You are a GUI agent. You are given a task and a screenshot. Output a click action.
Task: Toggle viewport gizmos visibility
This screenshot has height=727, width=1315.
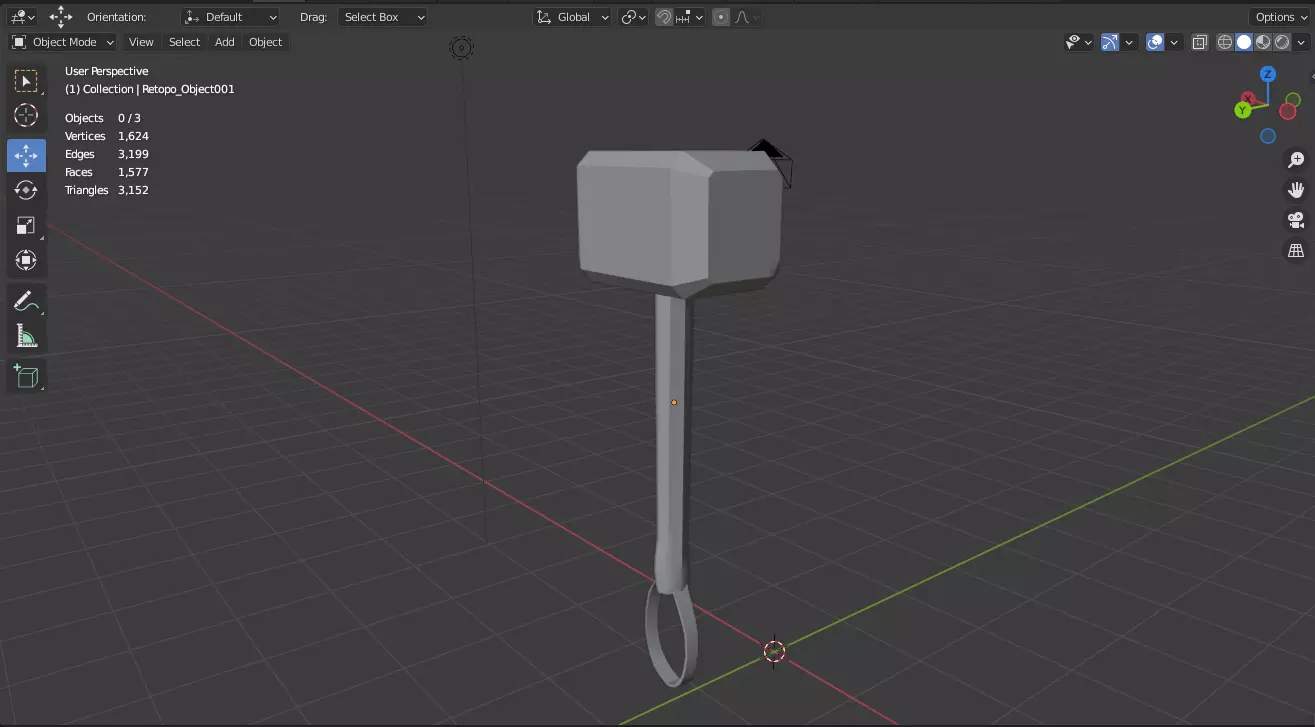pos(1110,42)
